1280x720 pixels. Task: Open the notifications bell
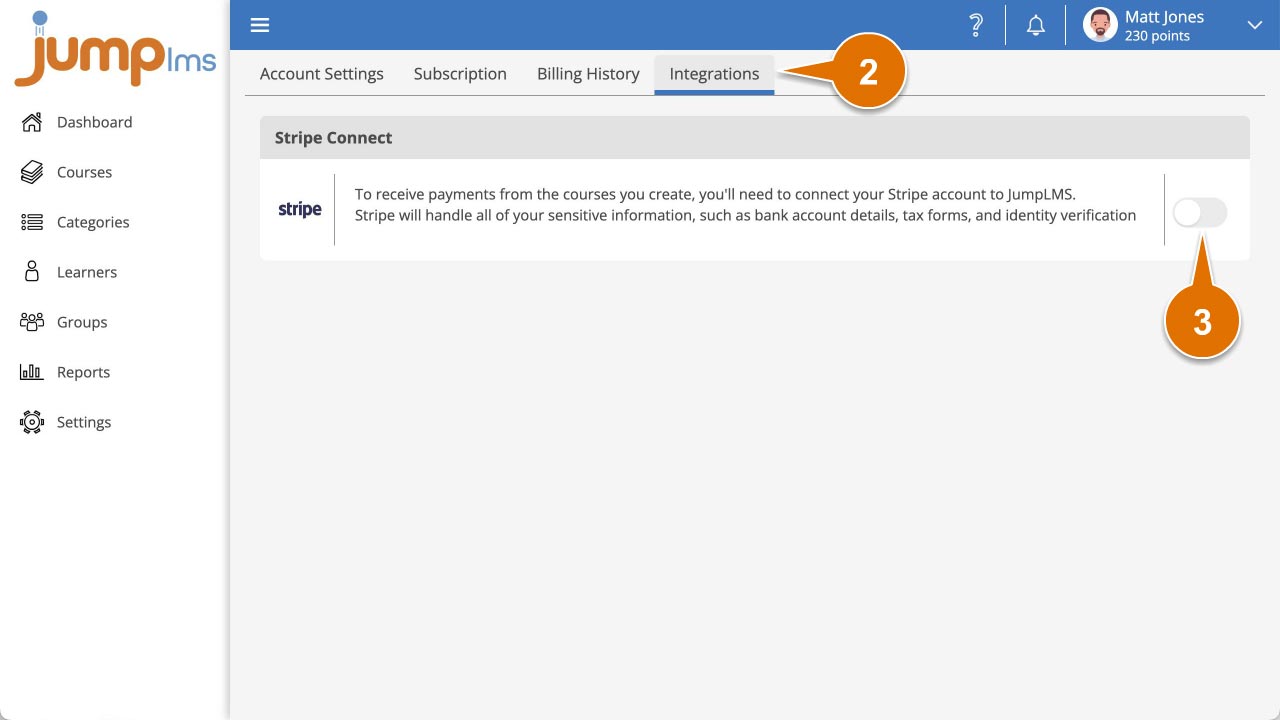[1035, 24]
